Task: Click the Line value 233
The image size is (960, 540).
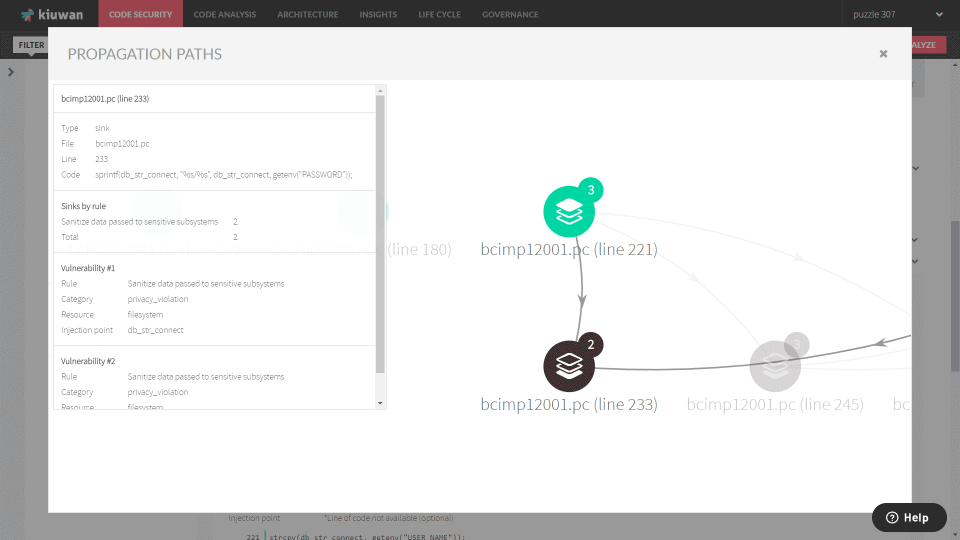Action: point(102,159)
